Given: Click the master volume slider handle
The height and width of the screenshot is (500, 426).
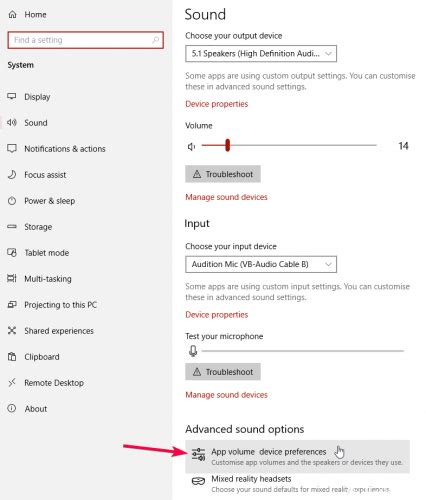Looking at the screenshot, I should point(227,145).
